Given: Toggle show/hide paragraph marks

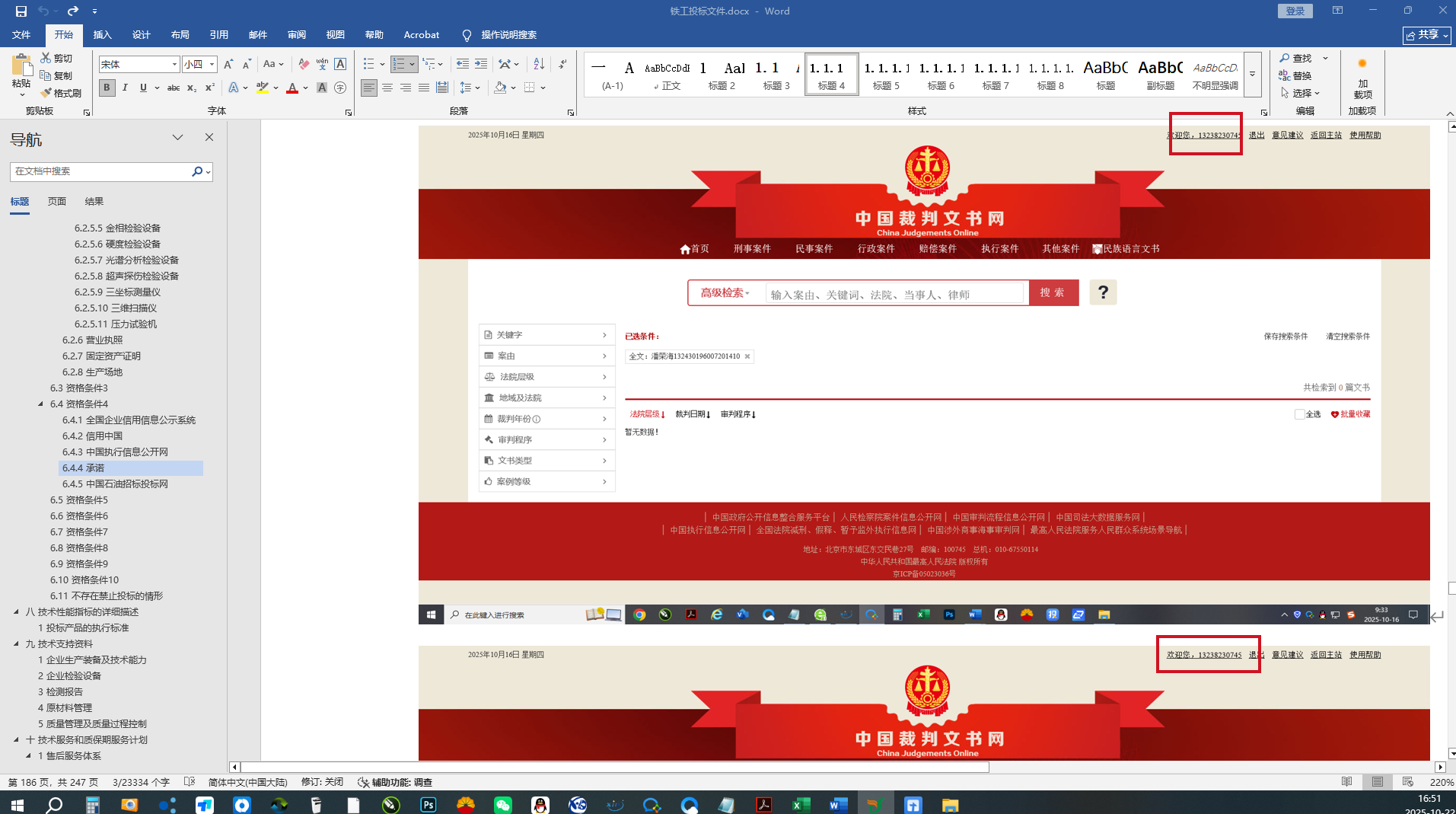Looking at the screenshot, I should click(x=562, y=65).
